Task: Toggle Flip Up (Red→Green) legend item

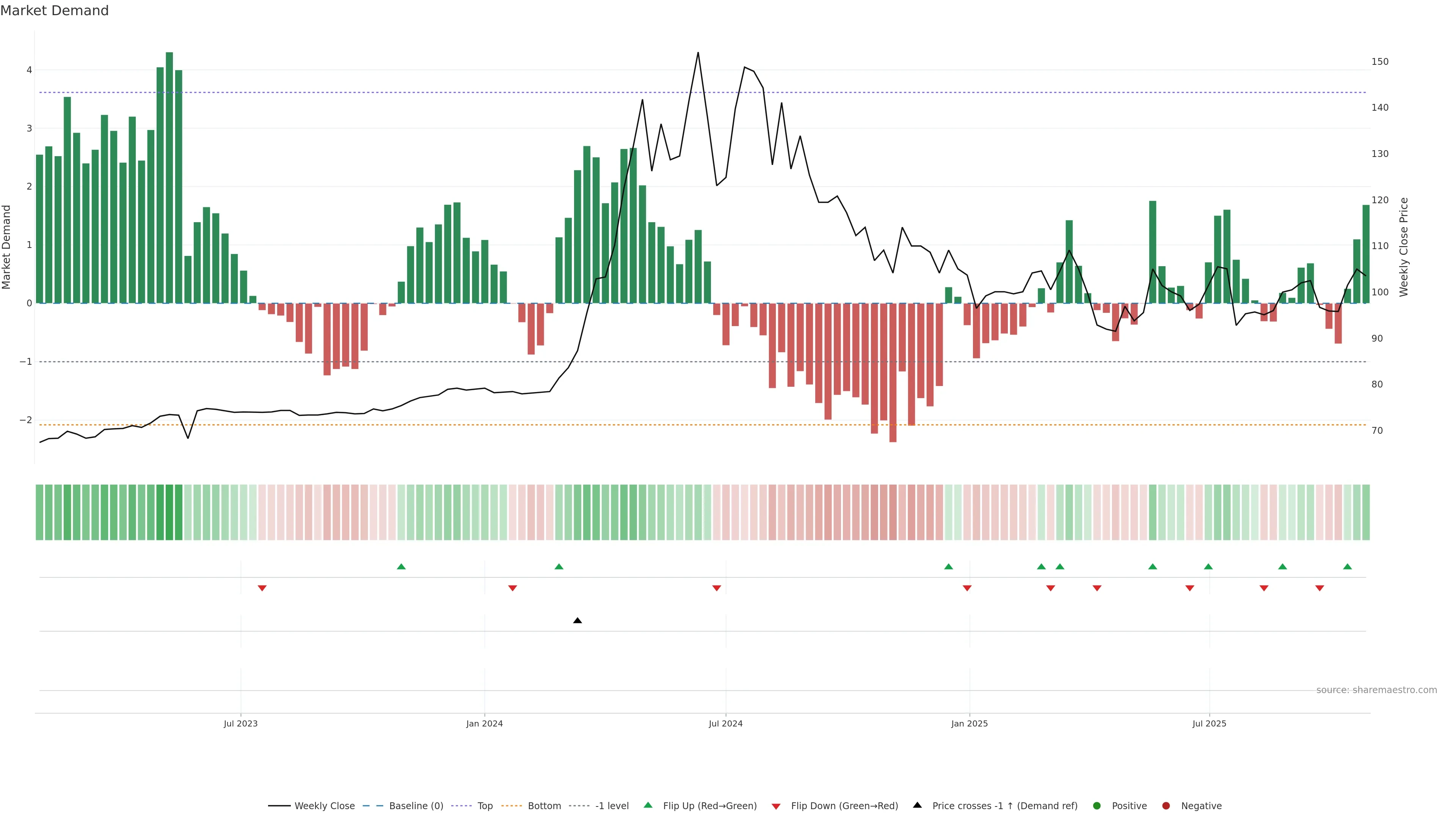Action: click(709, 806)
